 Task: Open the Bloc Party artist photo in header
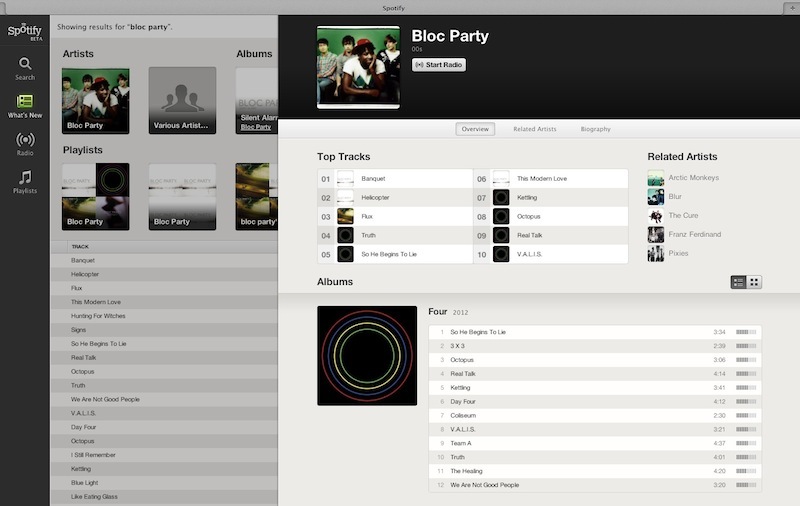[358, 67]
